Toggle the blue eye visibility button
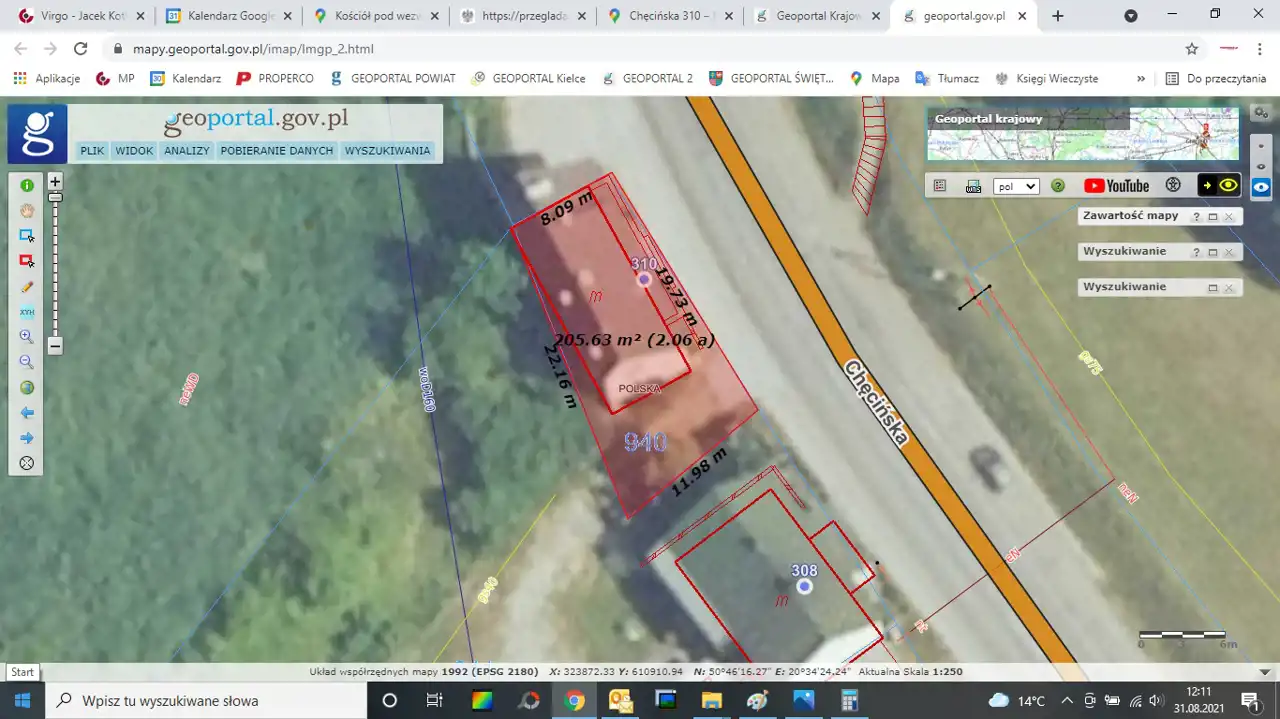Screen dimensions: 1280x719 [x=1261, y=187]
